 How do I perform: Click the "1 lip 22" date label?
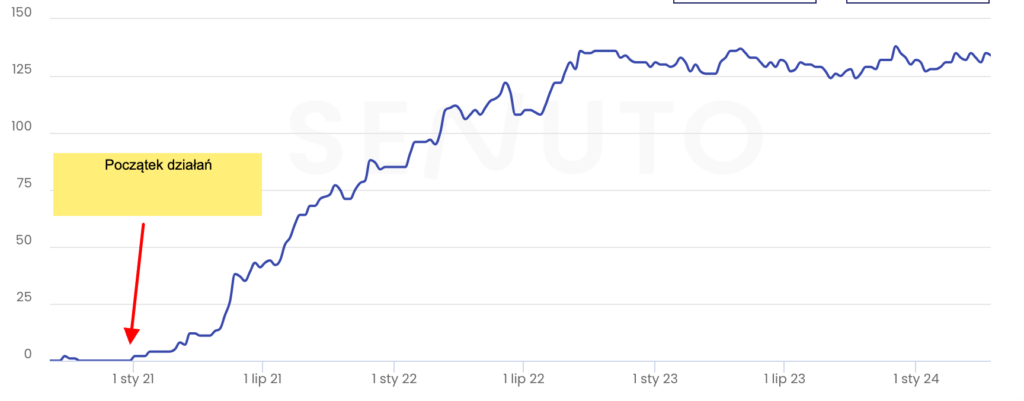tap(523, 379)
